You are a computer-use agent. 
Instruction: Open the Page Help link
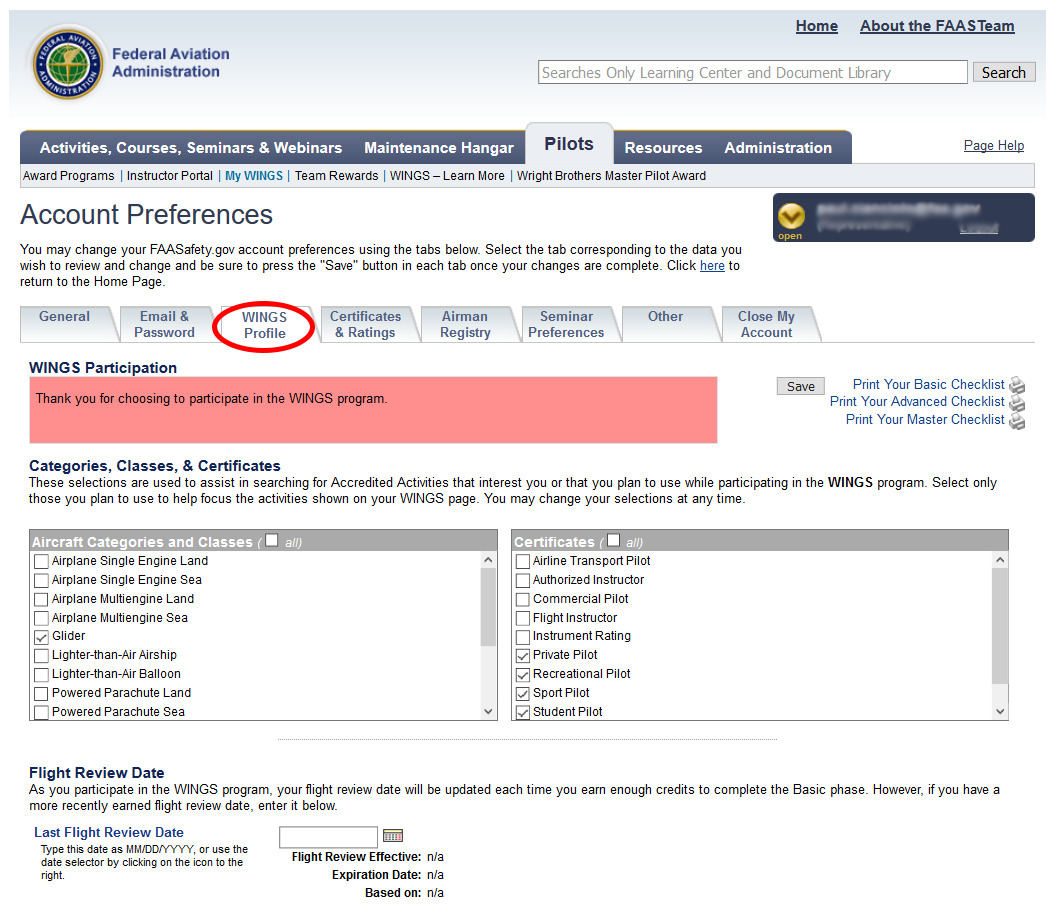point(994,146)
